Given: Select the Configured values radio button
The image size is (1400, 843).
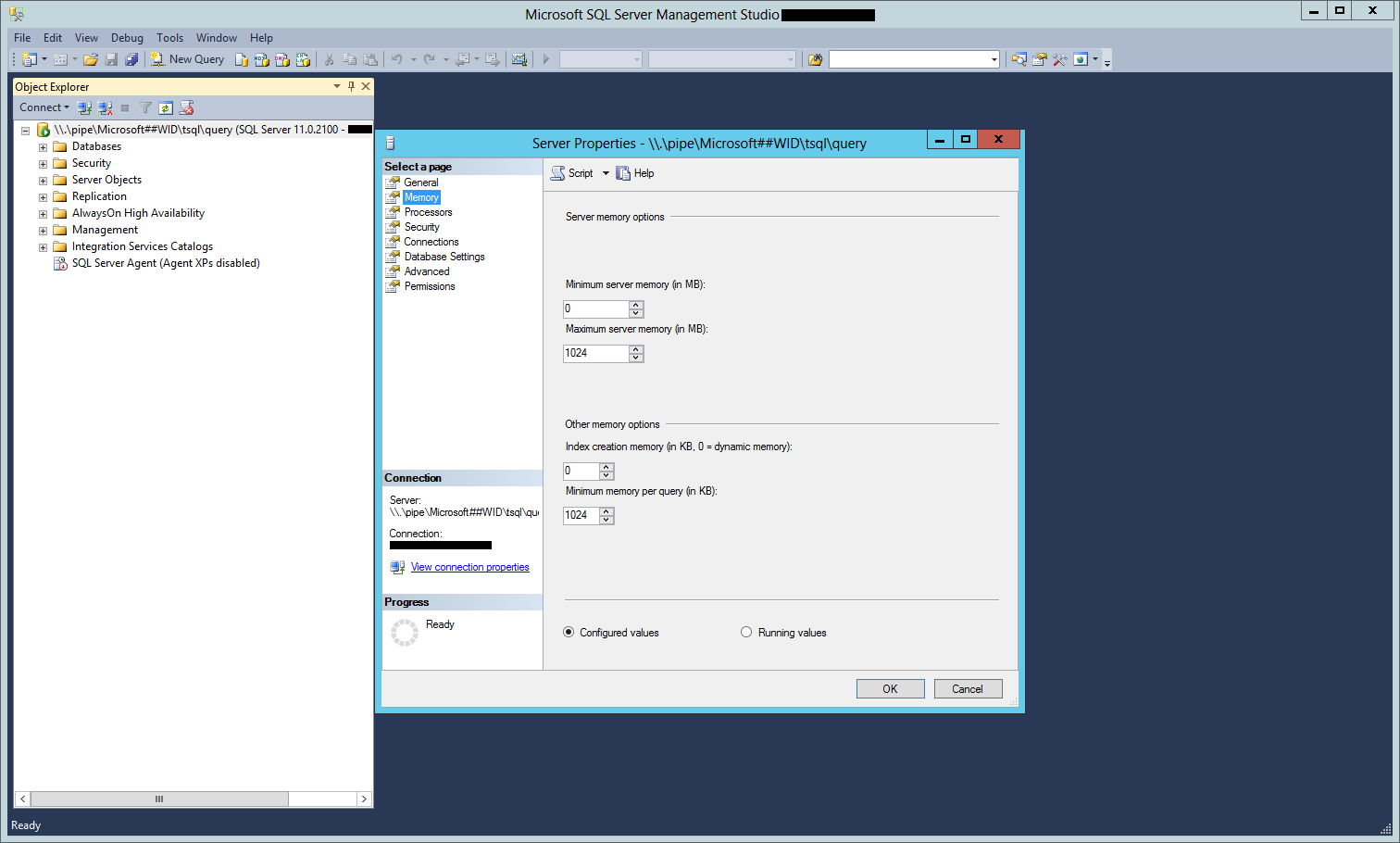Looking at the screenshot, I should (x=569, y=632).
